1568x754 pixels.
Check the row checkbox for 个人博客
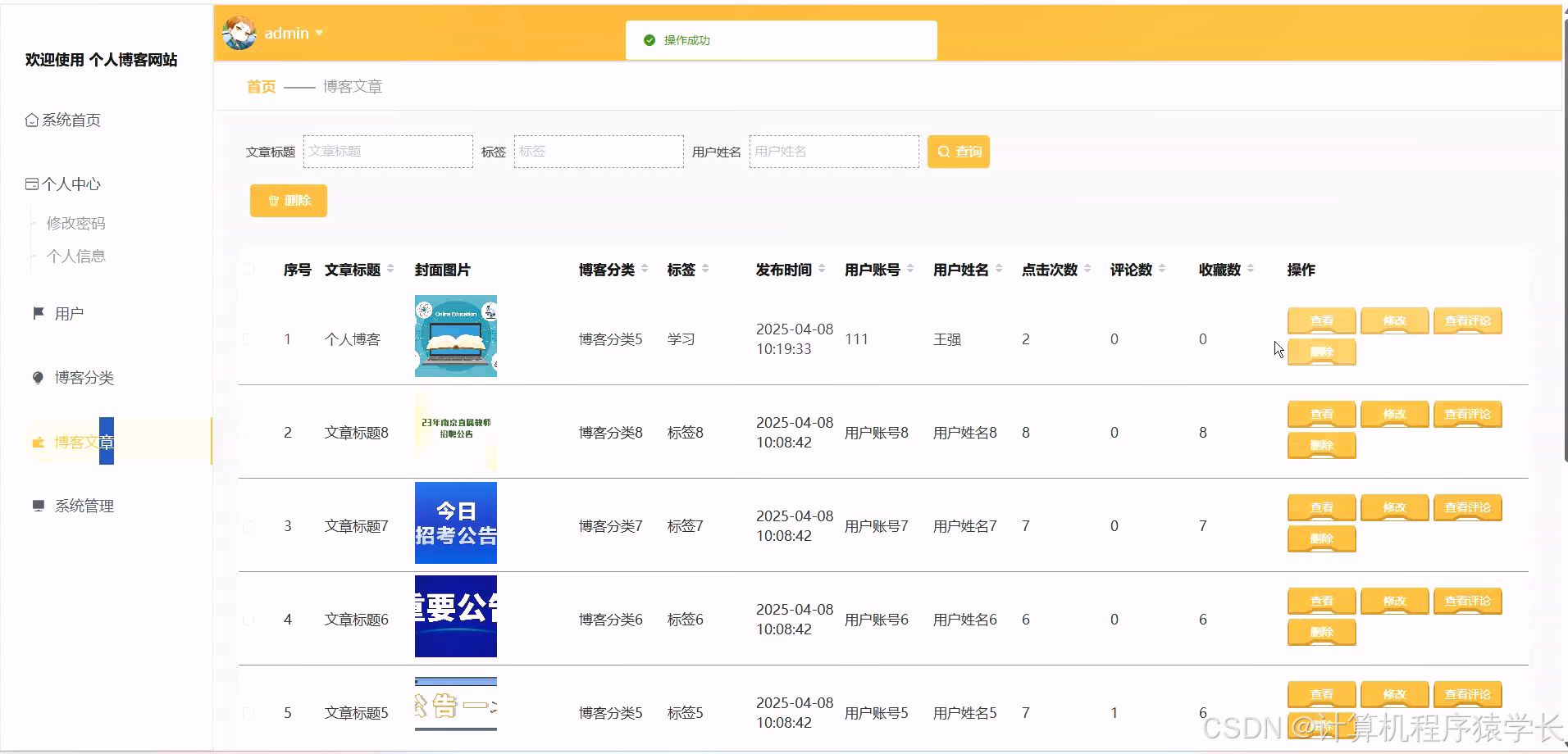click(248, 339)
